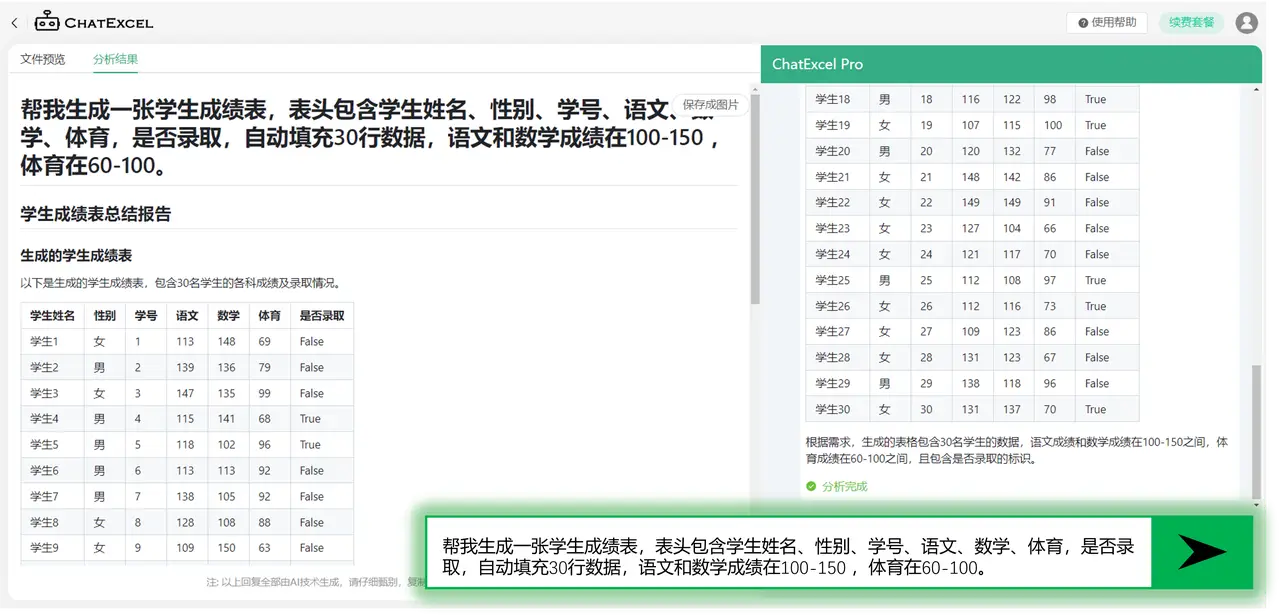
Task: Click the 语文 column header
Action: click(187, 316)
